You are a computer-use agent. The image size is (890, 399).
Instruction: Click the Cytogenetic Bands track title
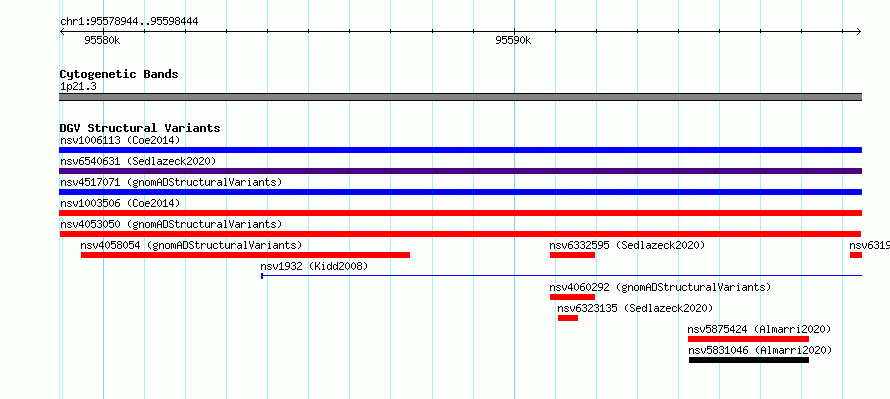tap(119, 74)
